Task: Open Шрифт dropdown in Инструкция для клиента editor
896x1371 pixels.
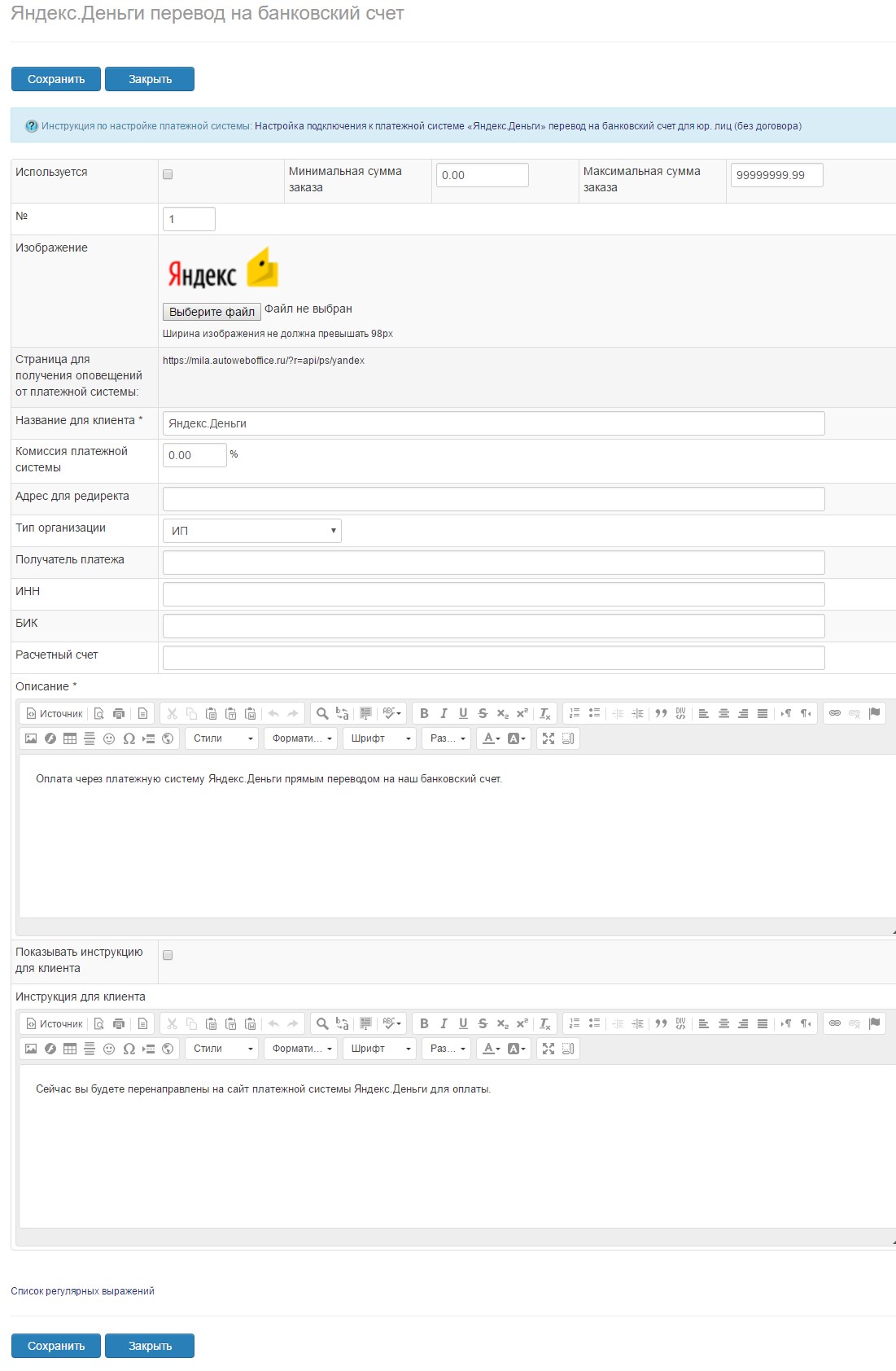Action: tap(380, 1049)
